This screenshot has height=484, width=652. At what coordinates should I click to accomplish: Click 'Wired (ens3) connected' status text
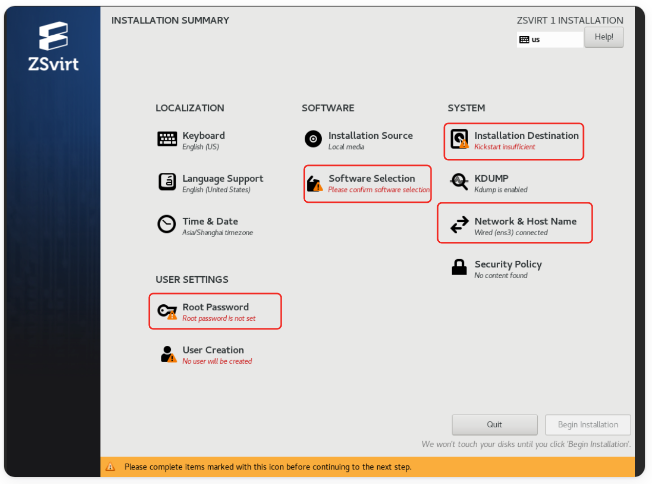click(x=511, y=232)
